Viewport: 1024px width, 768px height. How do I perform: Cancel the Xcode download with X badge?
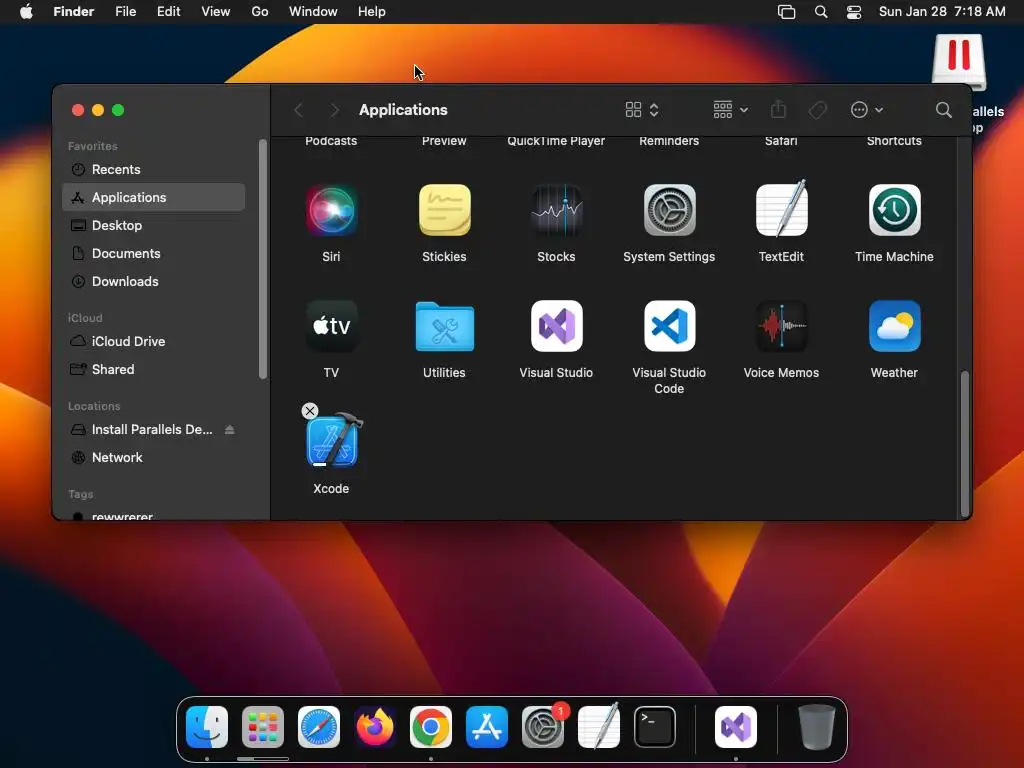tap(310, 411)
